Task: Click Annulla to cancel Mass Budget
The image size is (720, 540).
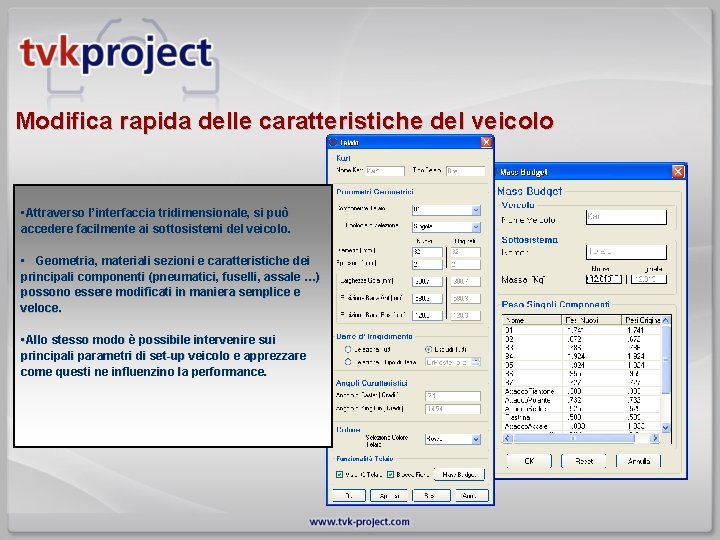Action: click(x=638, y=461)
